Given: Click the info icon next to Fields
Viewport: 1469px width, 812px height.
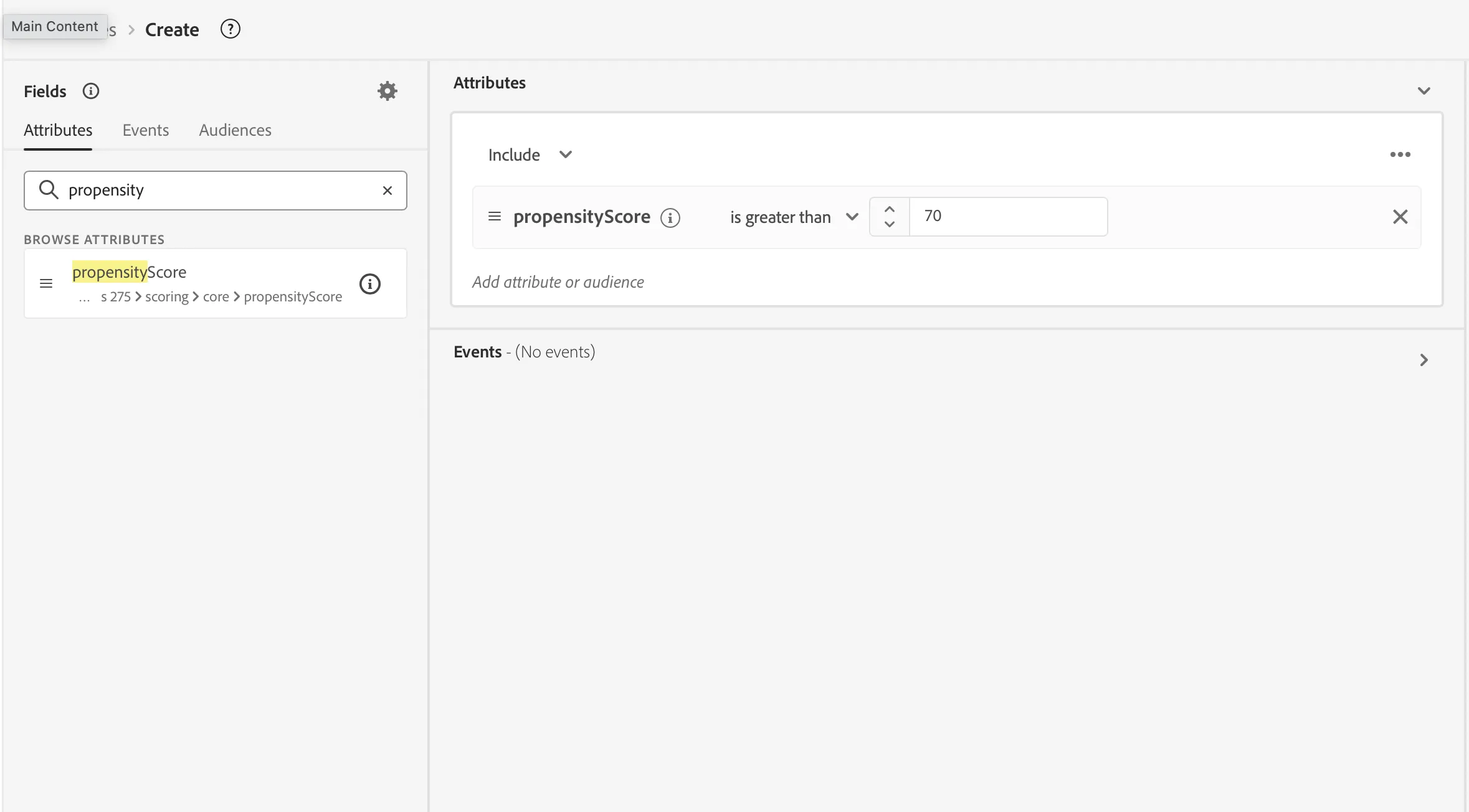Looking at the screenshot, I should click(x=91, y=91).
